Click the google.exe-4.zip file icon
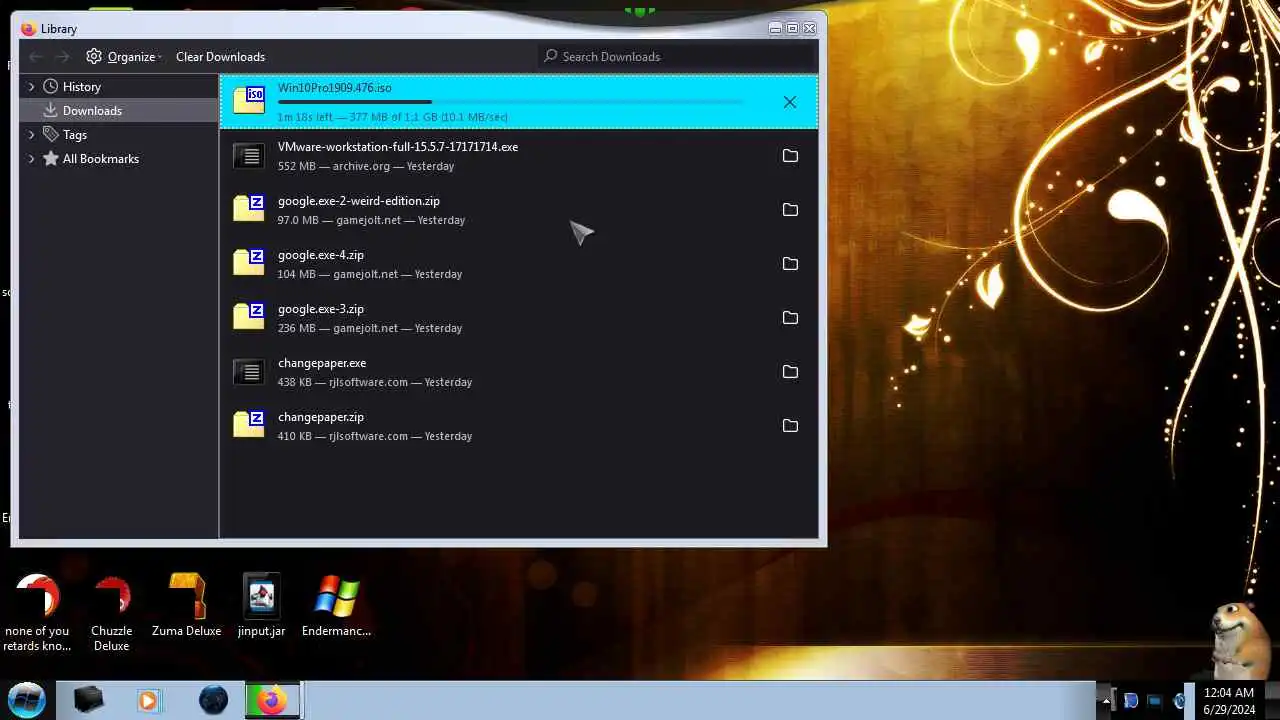 249,262
